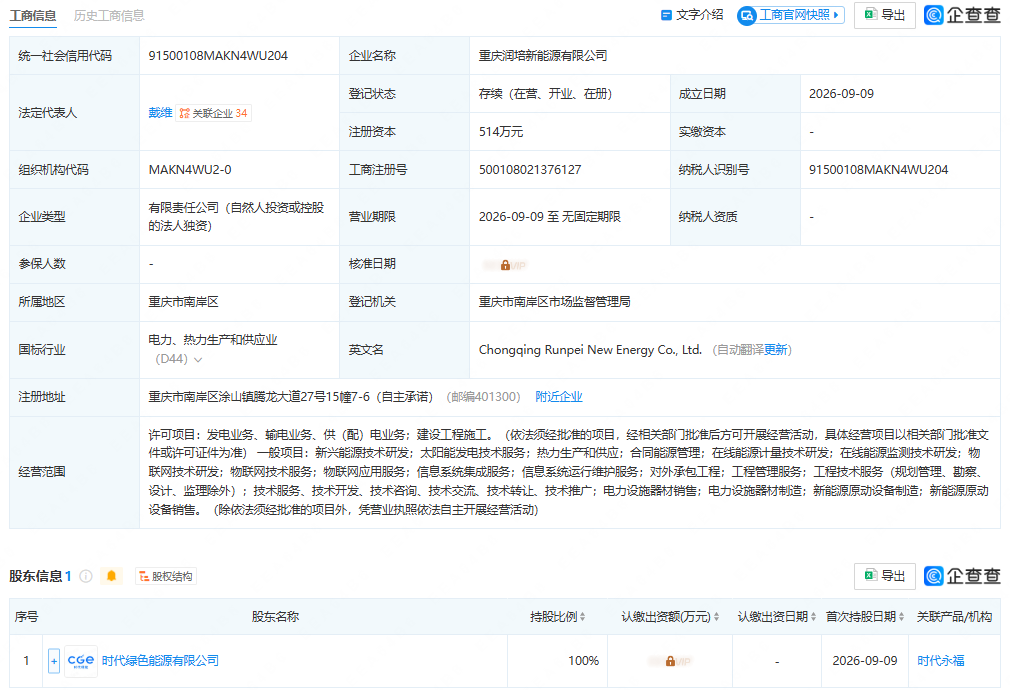
Task: Click English name Chongqing Runpei New Energy
Action: tap(590, 350)
